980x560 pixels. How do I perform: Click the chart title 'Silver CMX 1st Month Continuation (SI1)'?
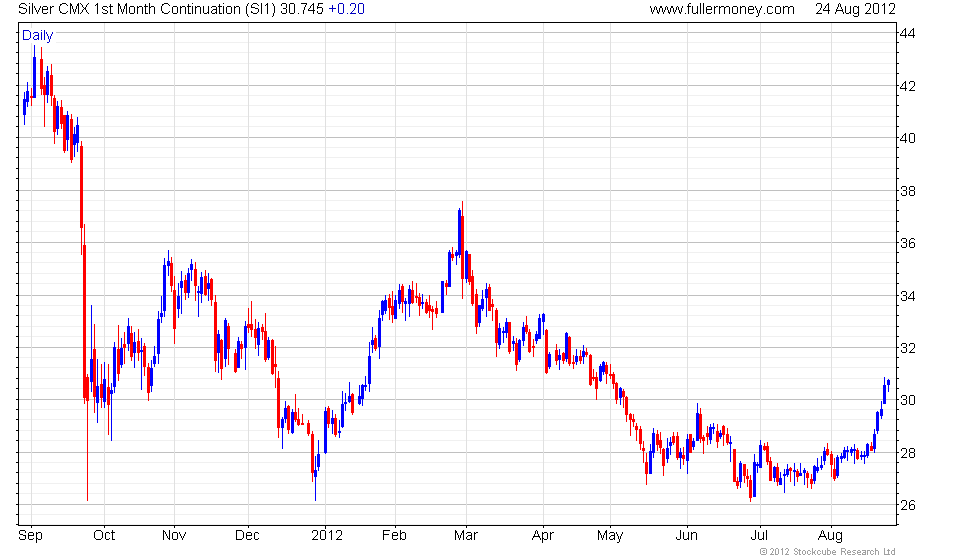pyautogui.click(x=147, y=9)
